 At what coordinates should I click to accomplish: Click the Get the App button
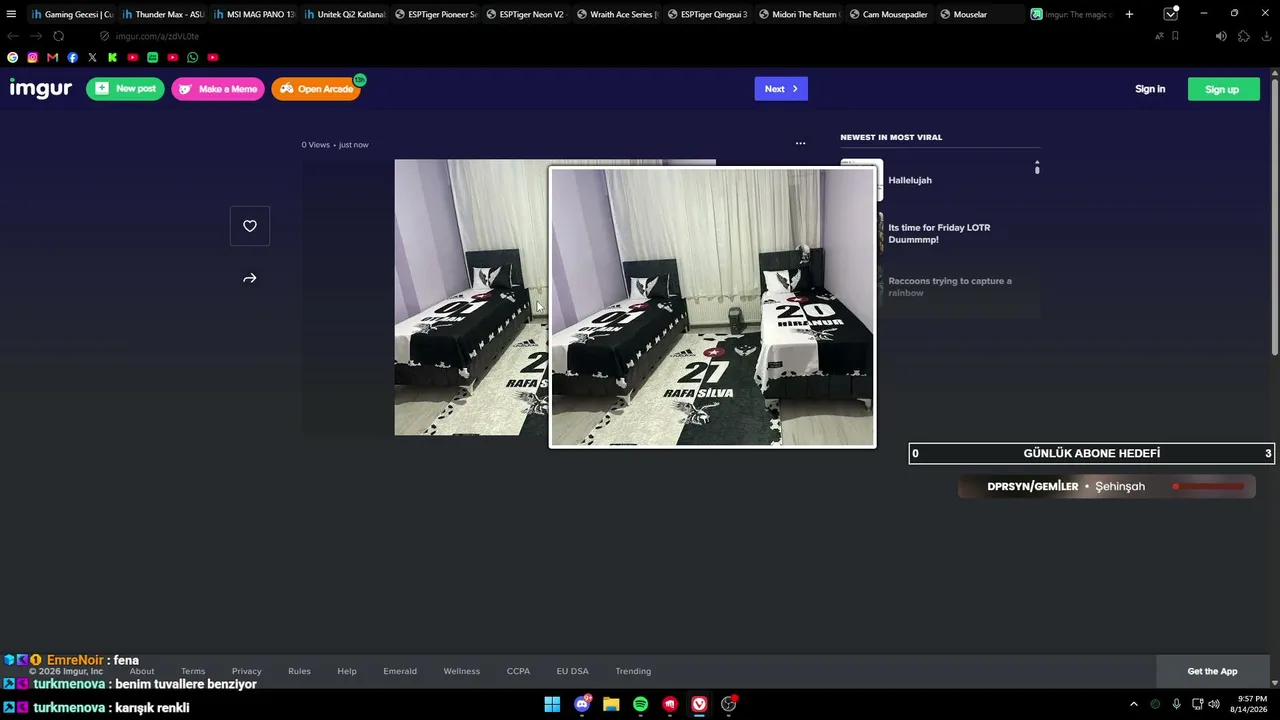coord(1212,671)
